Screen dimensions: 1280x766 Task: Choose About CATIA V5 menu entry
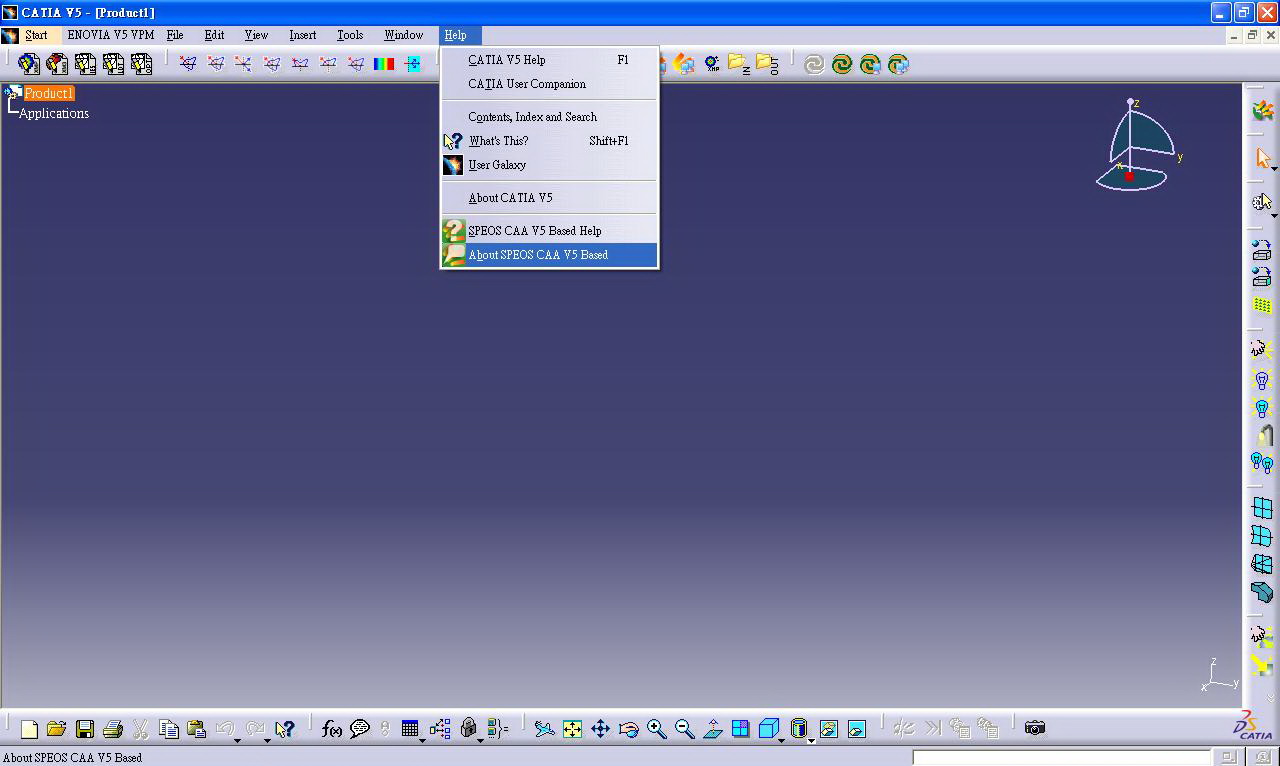tap(549, 198)
